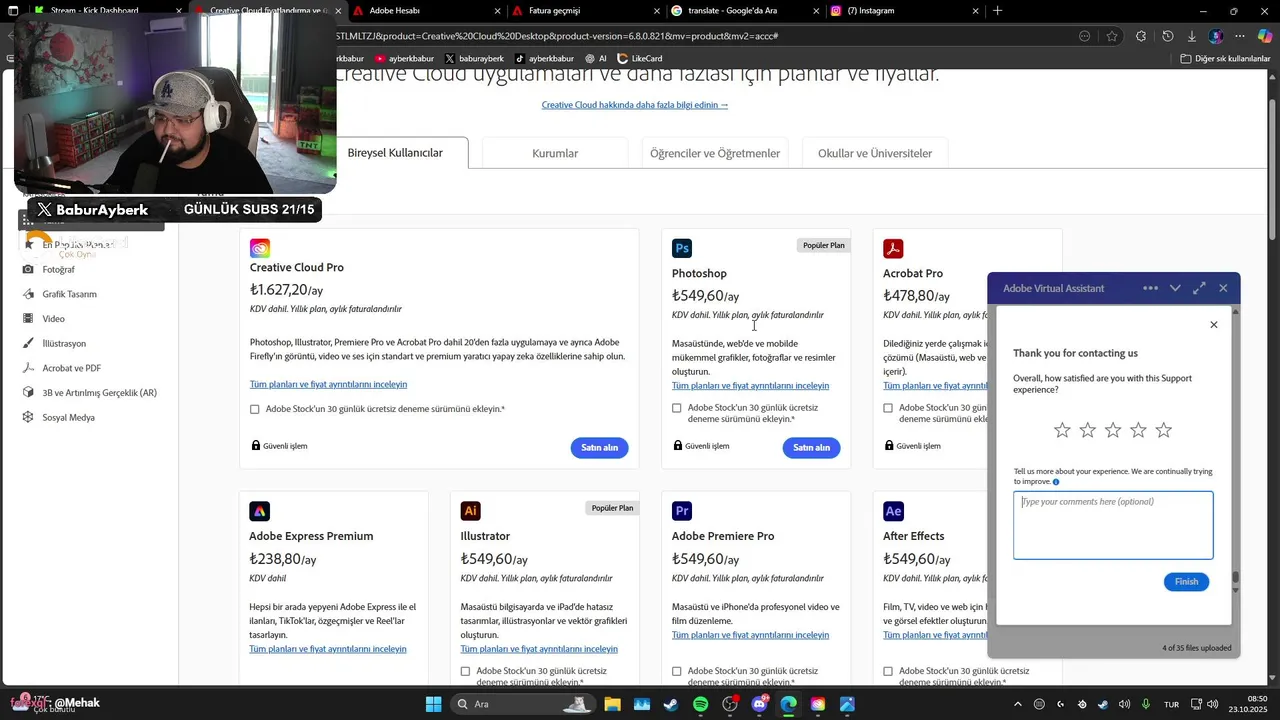The image size is (1280, 720).
Task: Rate the support experience five stars
Action: 1164,430
